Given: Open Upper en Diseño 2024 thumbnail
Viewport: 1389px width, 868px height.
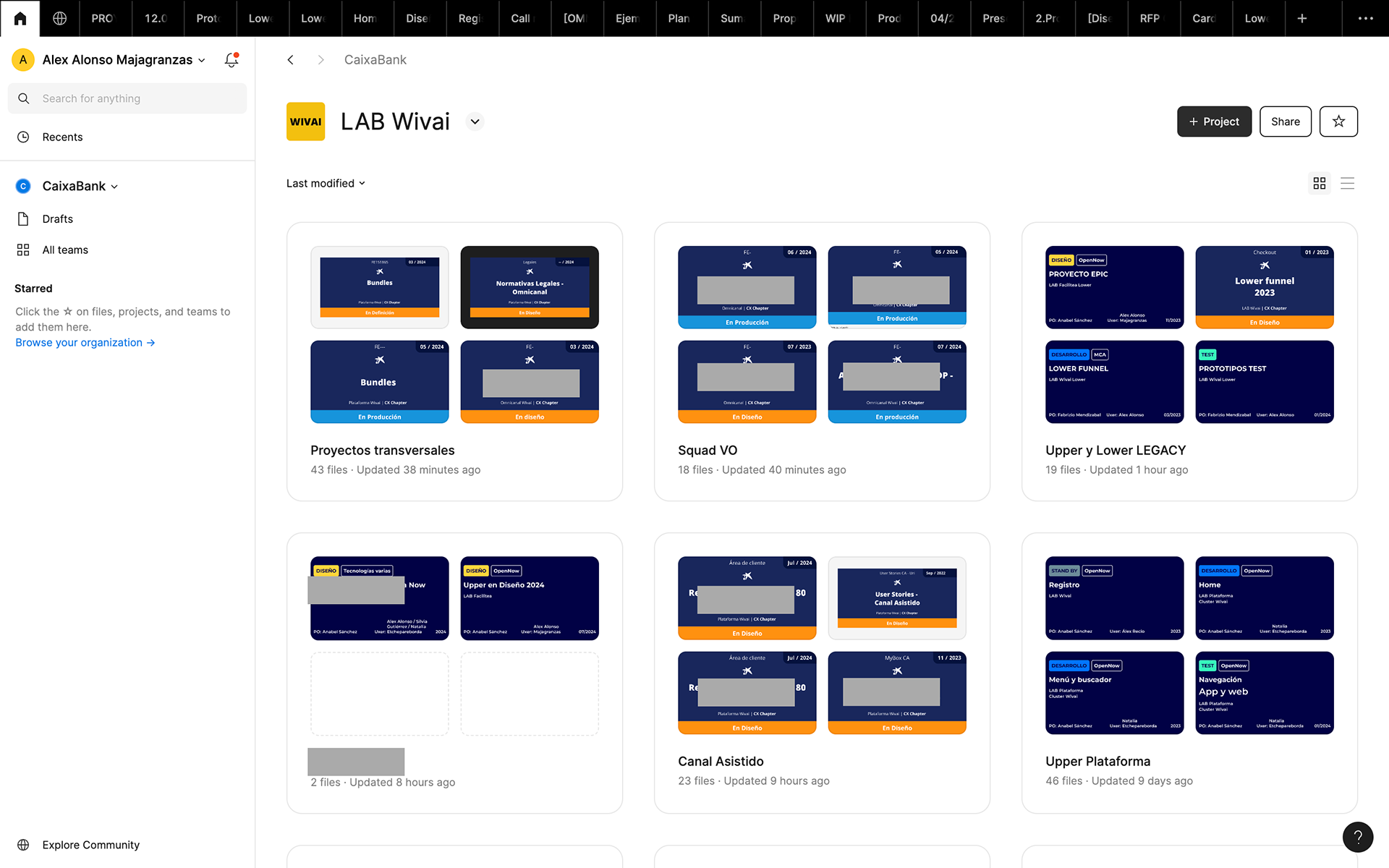Looking at the screenshot, I should (530, 598).
